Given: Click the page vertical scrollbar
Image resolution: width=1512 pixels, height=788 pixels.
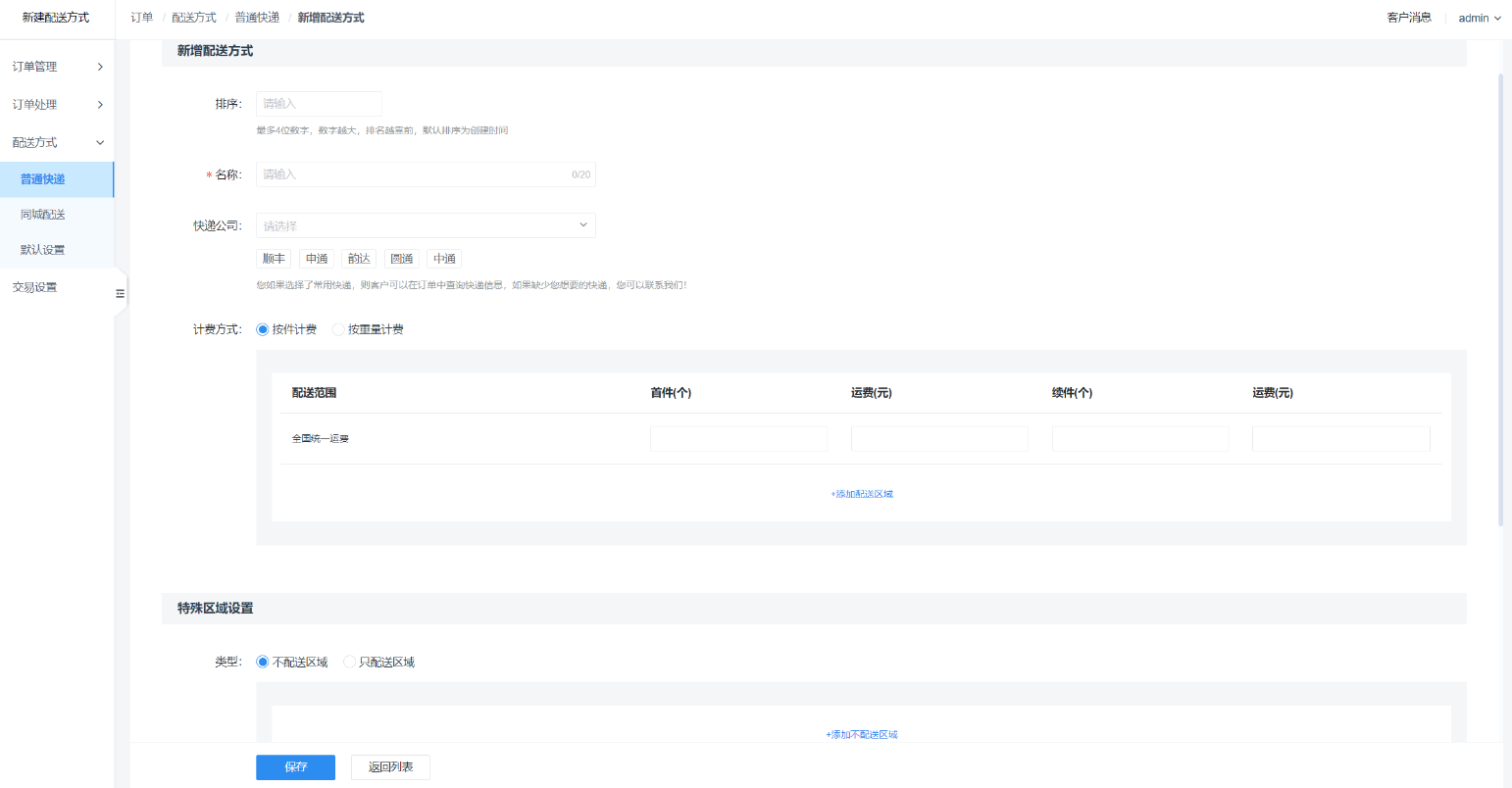Looking at the screenshot, I should pyautogui.click(x=1500, y=300).
